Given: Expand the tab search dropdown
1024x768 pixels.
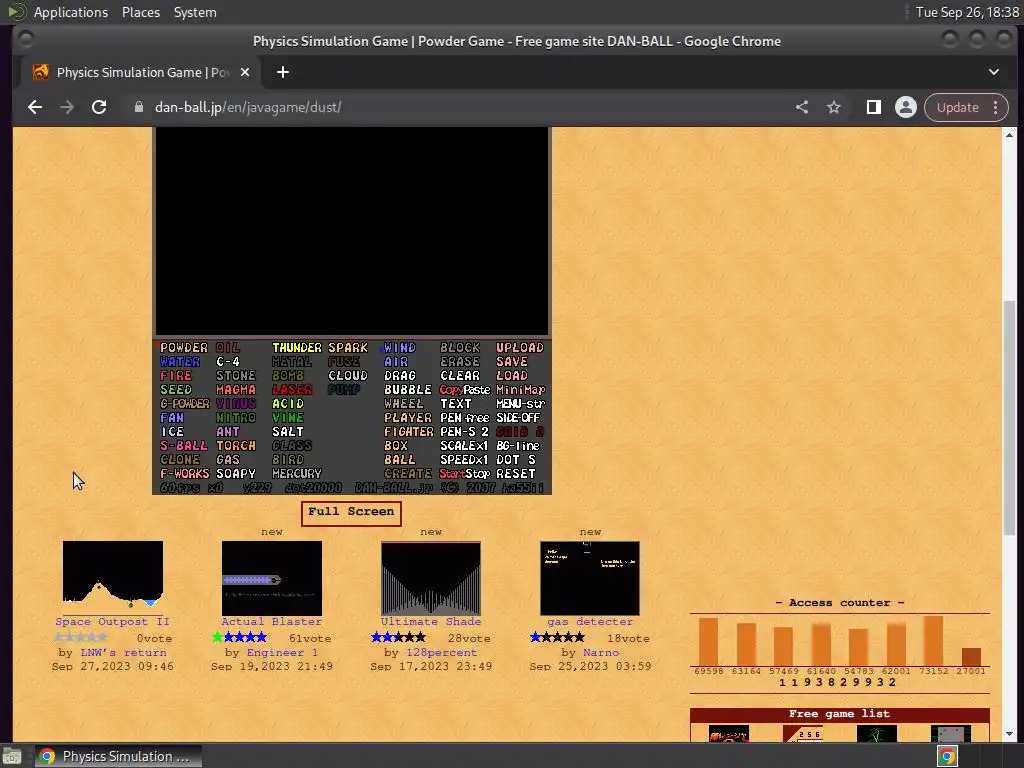Looking at the screenshot, I should coord(994,72).
